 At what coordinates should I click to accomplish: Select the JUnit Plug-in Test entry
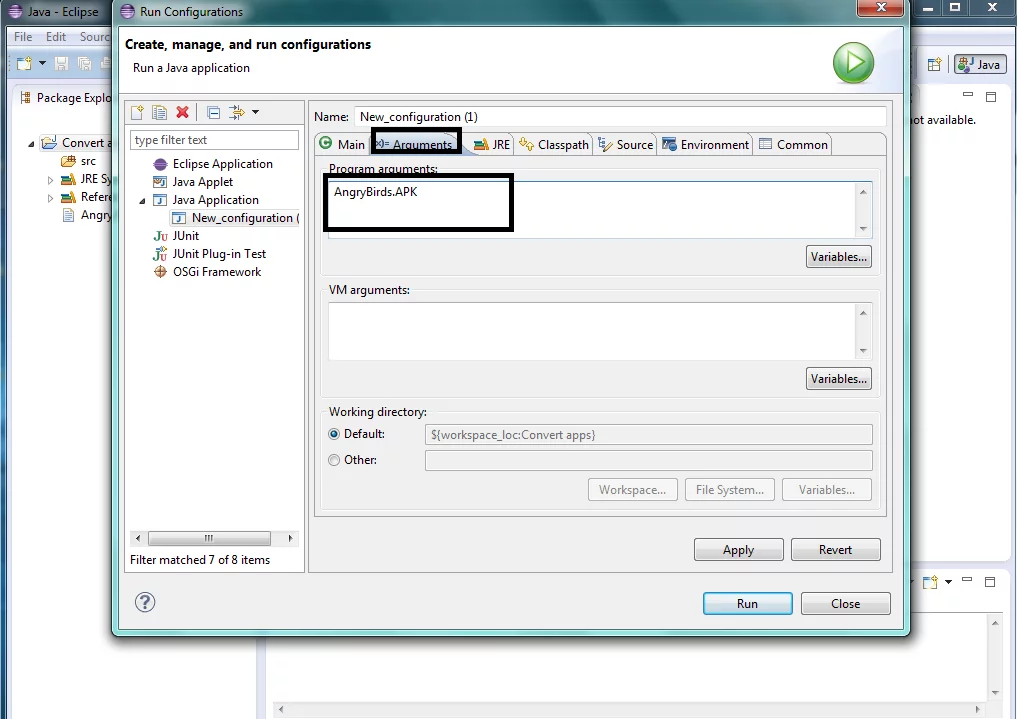click(219, 254)
